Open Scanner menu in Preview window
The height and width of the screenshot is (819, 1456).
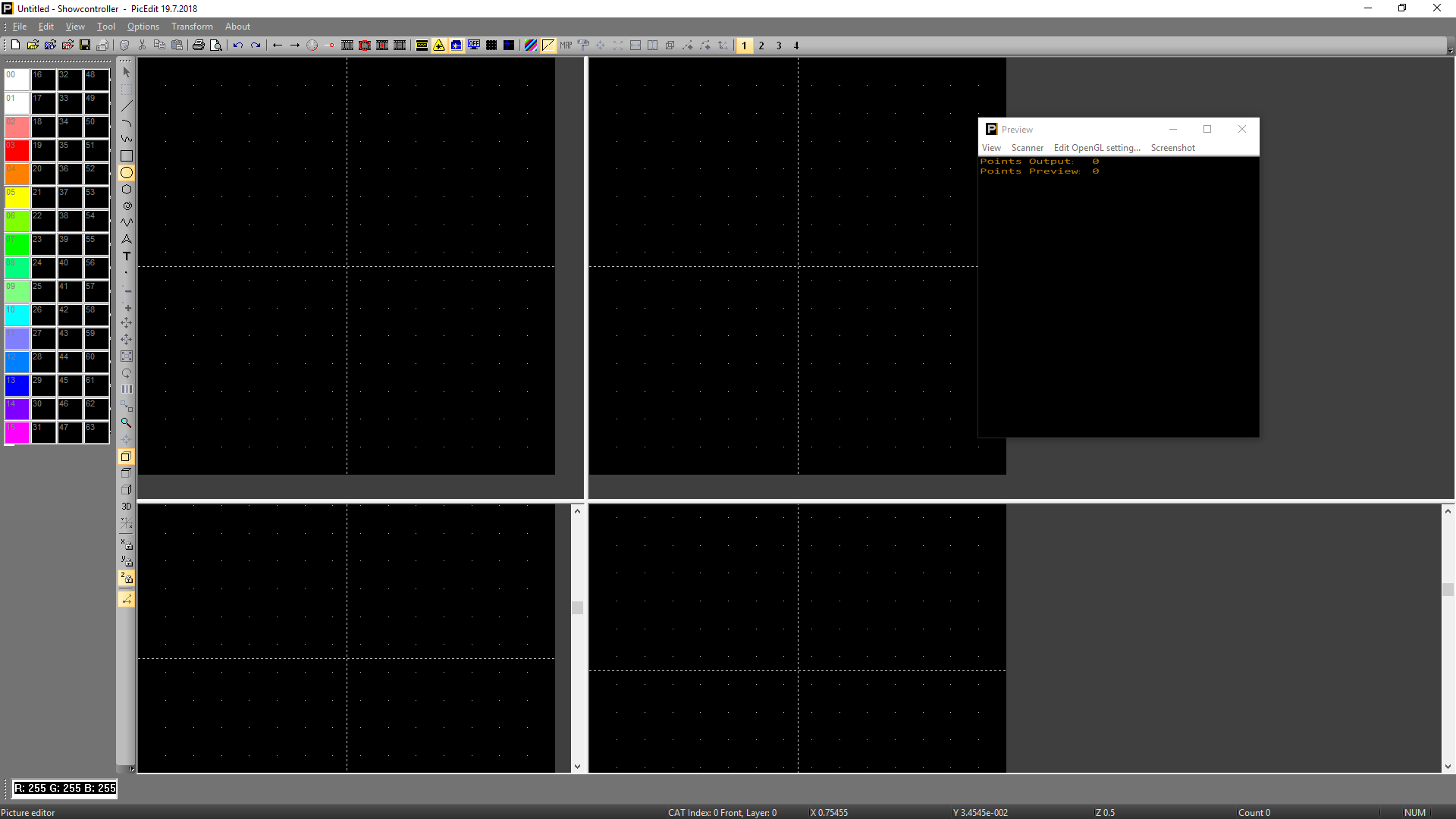1027,148
